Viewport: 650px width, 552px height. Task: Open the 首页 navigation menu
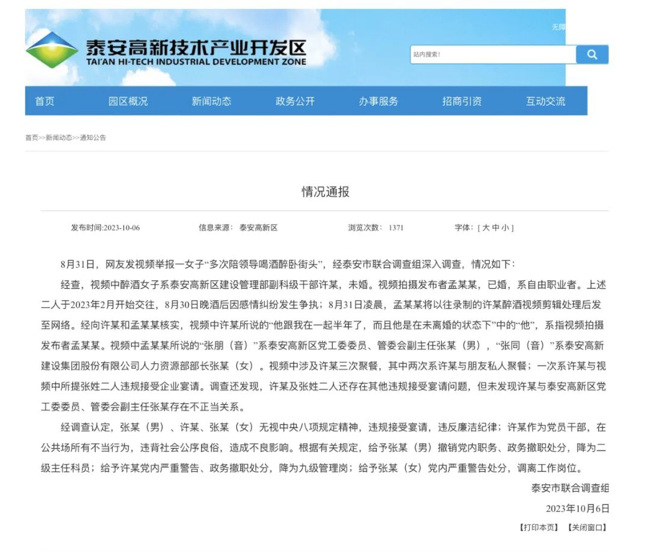click(x=45, y=101)
